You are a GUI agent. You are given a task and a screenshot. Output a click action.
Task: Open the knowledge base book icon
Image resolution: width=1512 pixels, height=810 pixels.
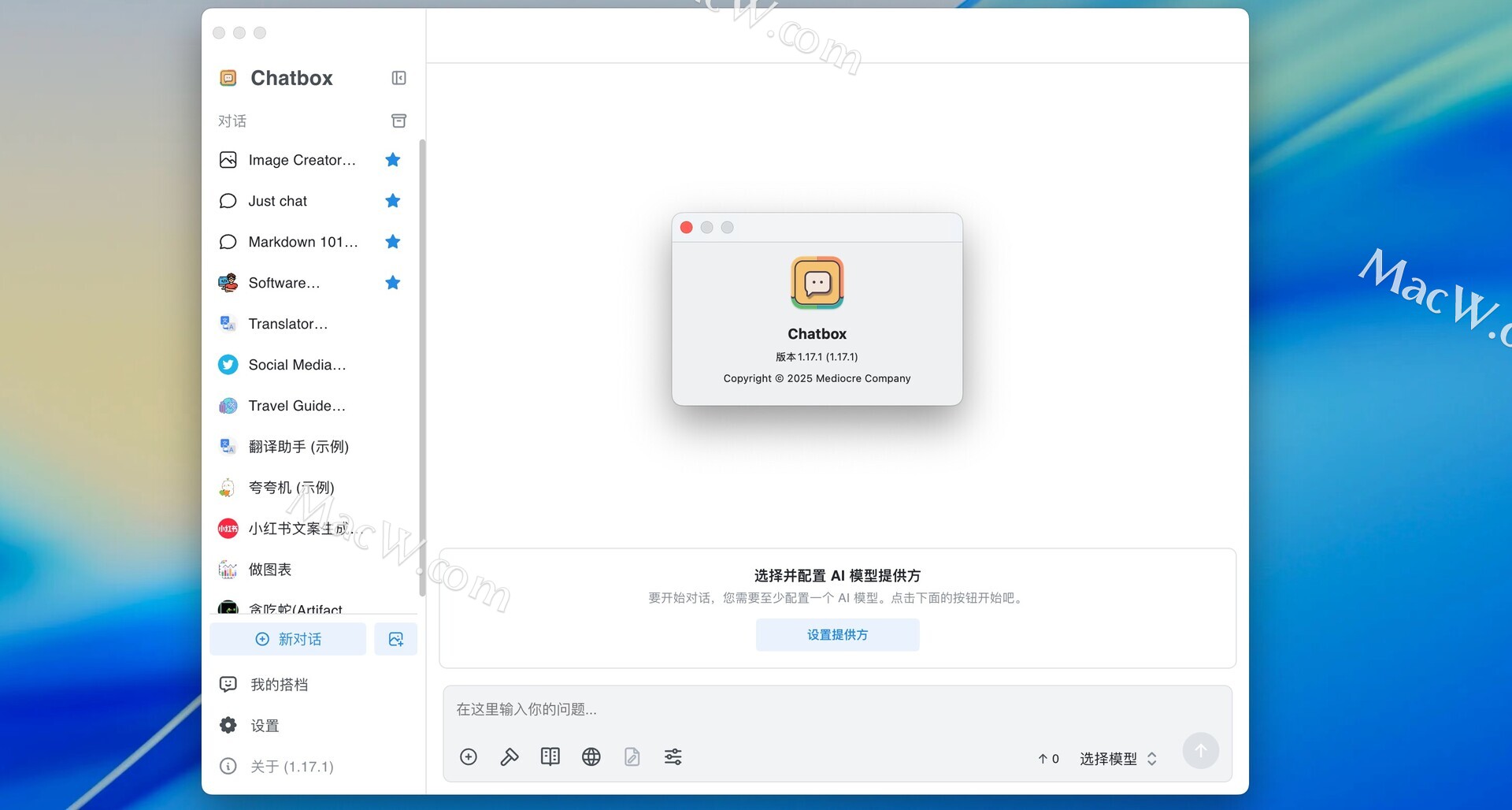pos(550,757)
